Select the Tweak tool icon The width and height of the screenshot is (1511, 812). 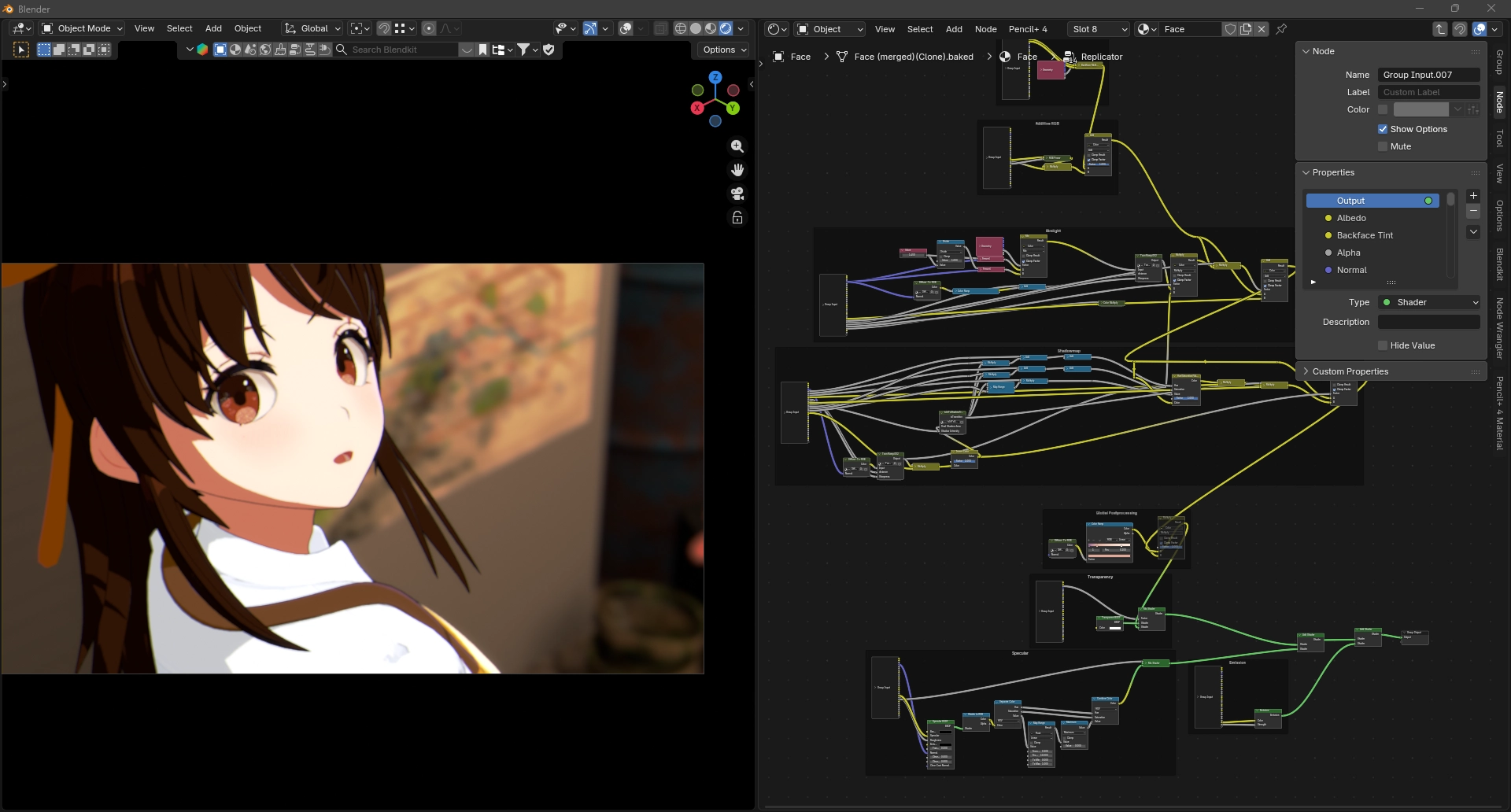pyautogui.click(x=21, y=50)
